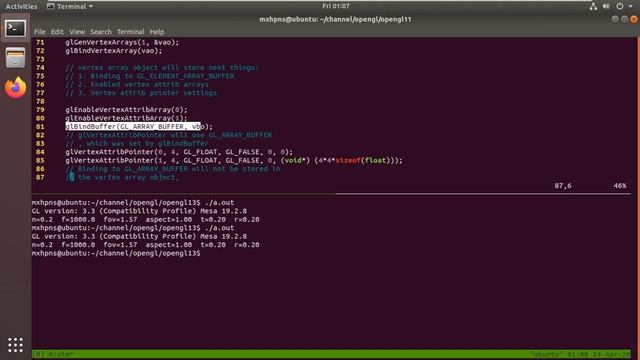Click the sizeof keyword on line 85
The width and height of the screenshot is (640, 360).
tap(348, 160)
